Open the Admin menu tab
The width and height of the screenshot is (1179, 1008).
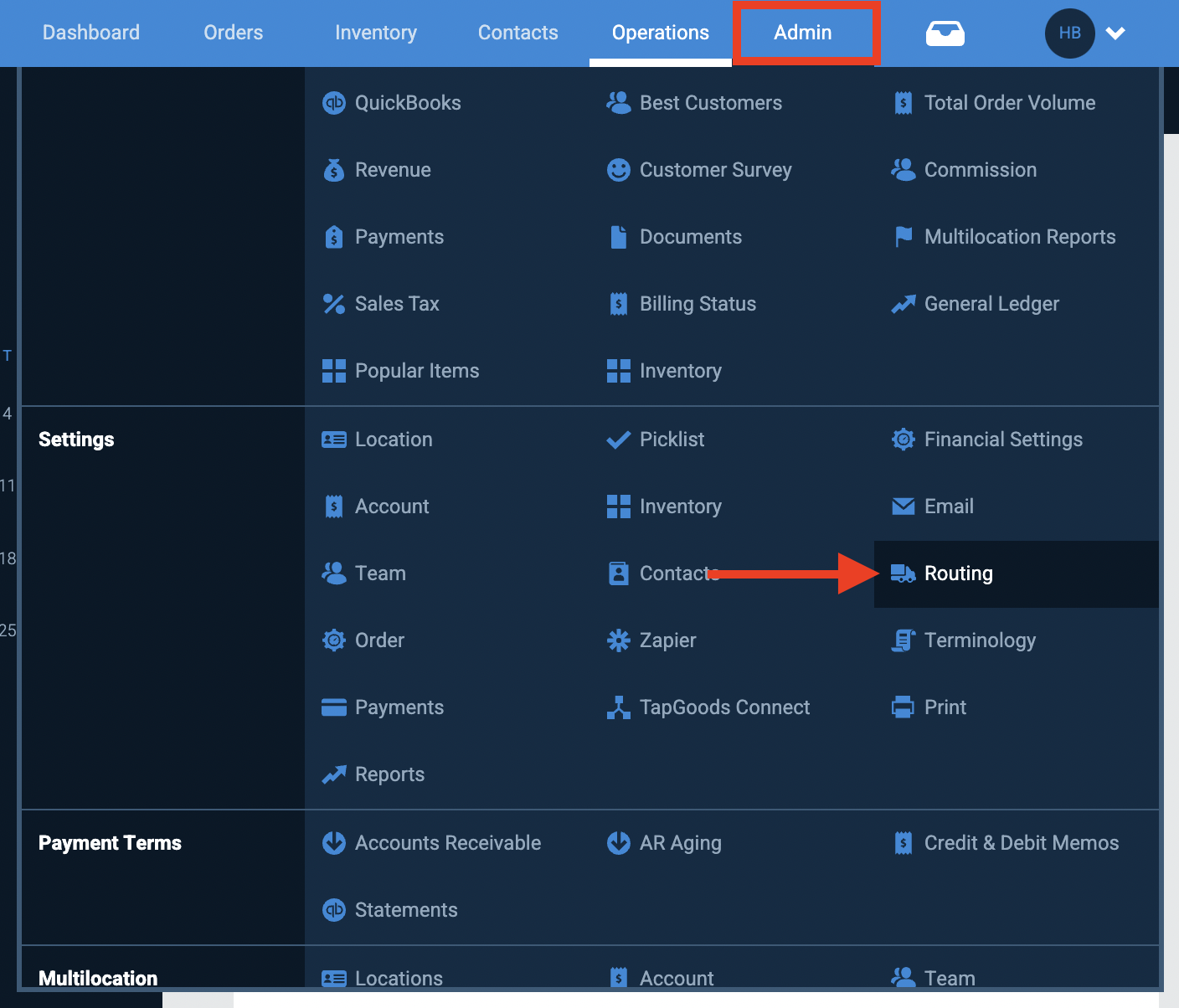click(x=803, y=33)
